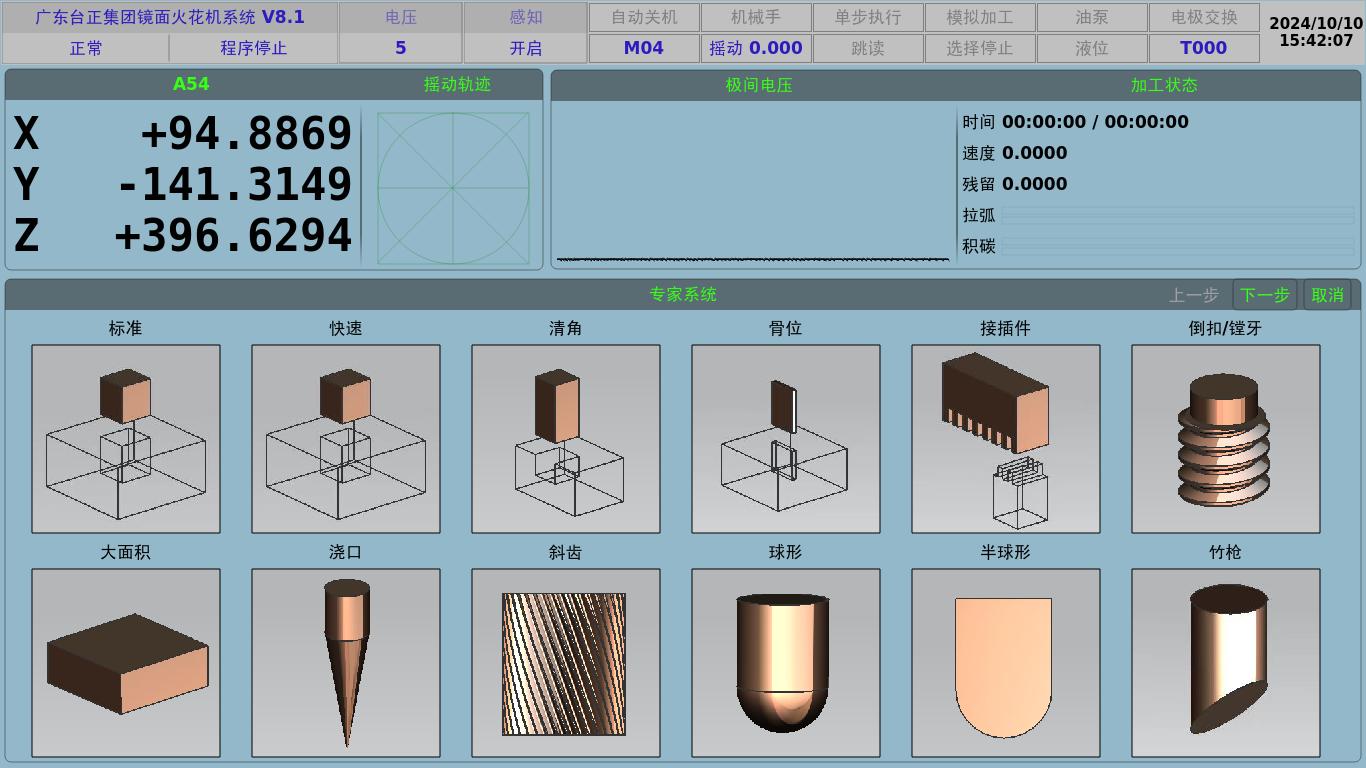Open the 电极交换 electrode T000 field
This screenshot has height=768, width=1366.
click(1204, 48)
